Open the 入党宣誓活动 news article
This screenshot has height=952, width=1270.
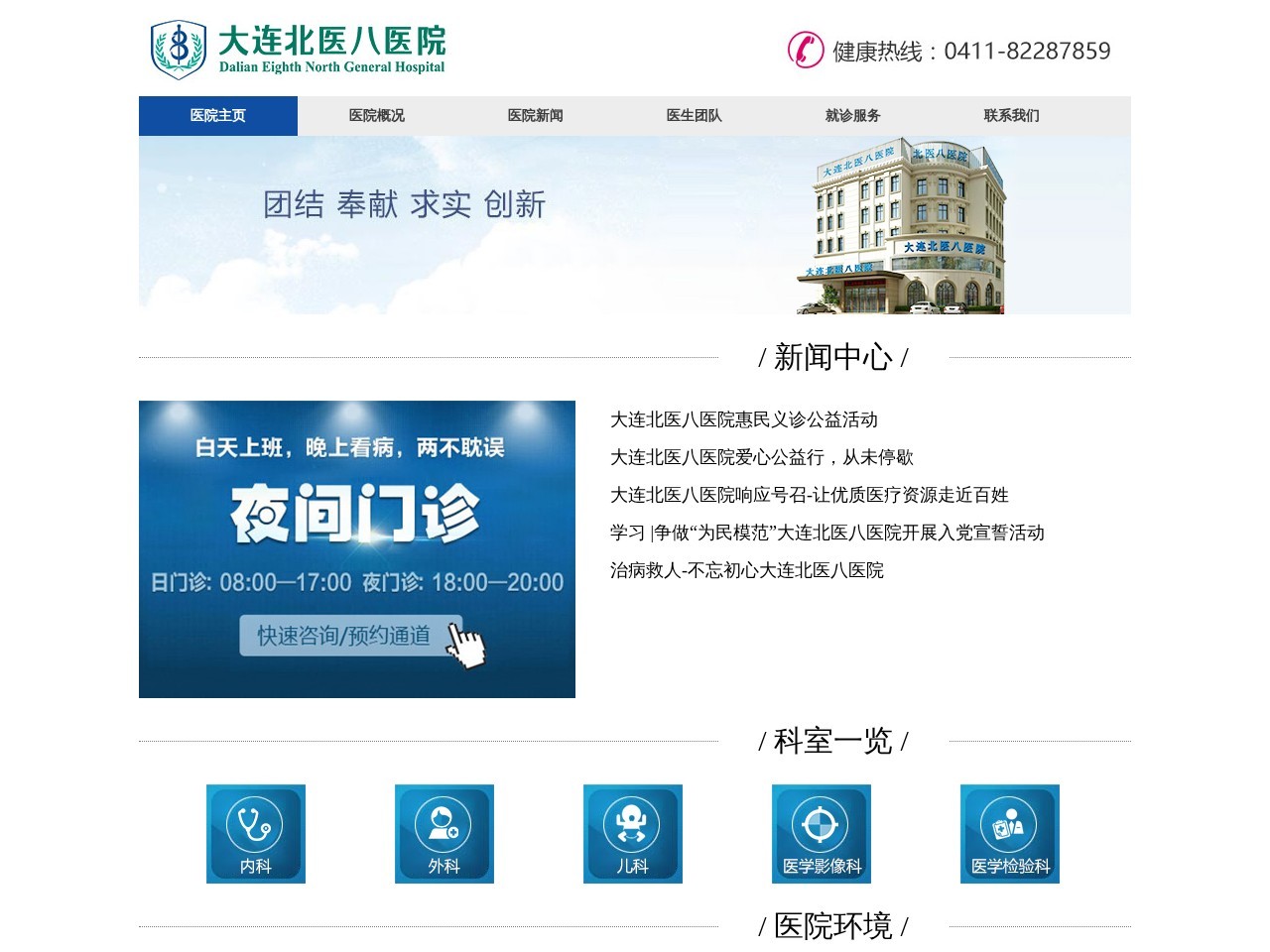click(x=827, y=533)
